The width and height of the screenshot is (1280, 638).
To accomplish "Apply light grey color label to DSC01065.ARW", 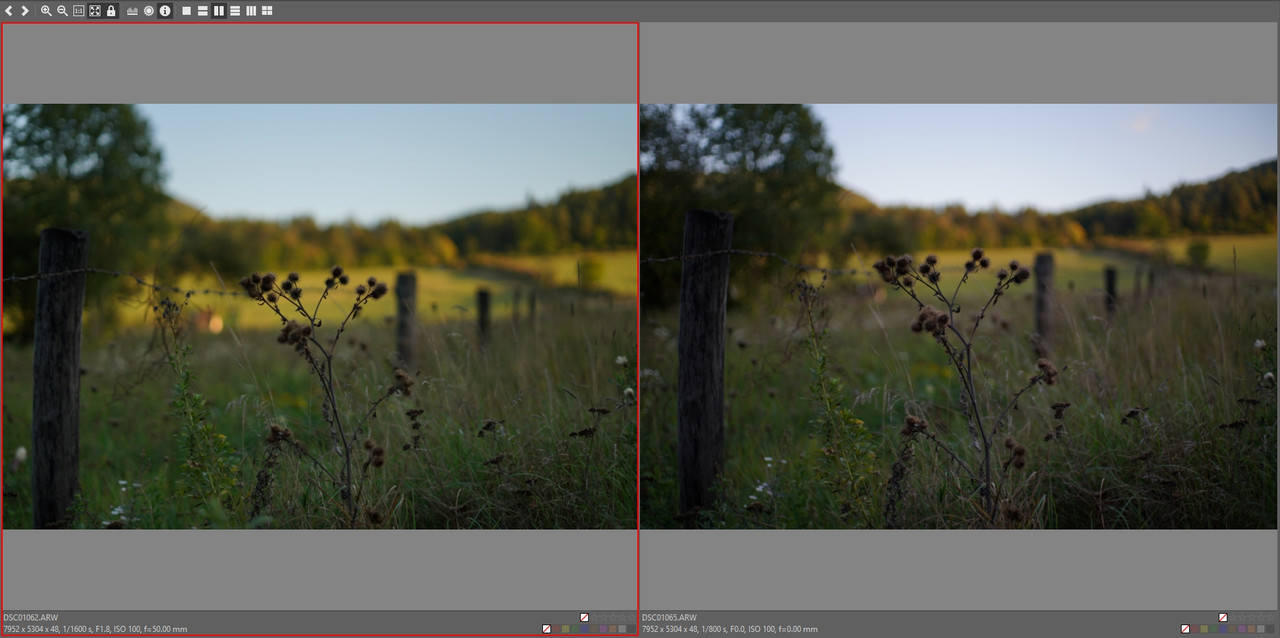I will point(1261,629).
